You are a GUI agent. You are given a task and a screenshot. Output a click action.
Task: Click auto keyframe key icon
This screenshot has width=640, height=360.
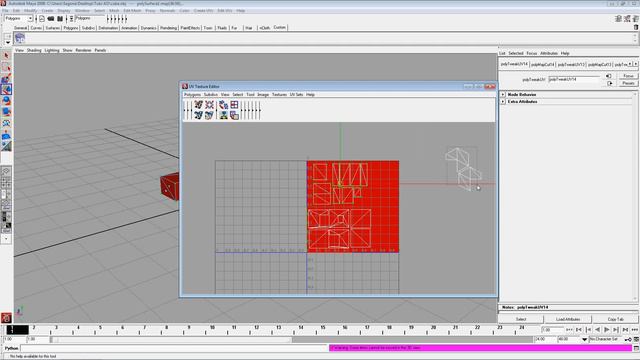(628, 339)
